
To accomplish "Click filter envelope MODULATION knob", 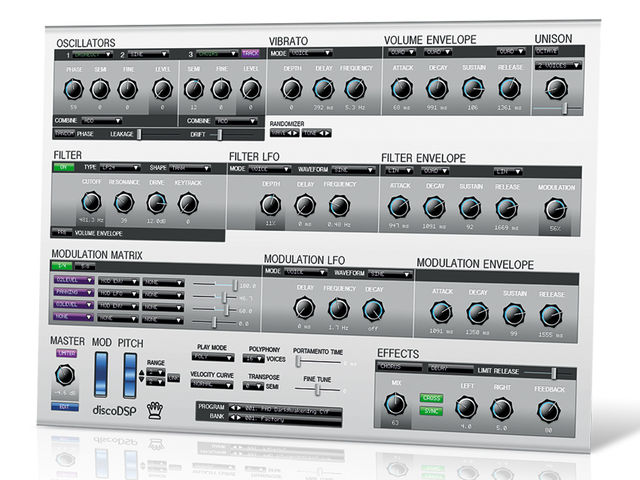I will click(x=556, y=210).
